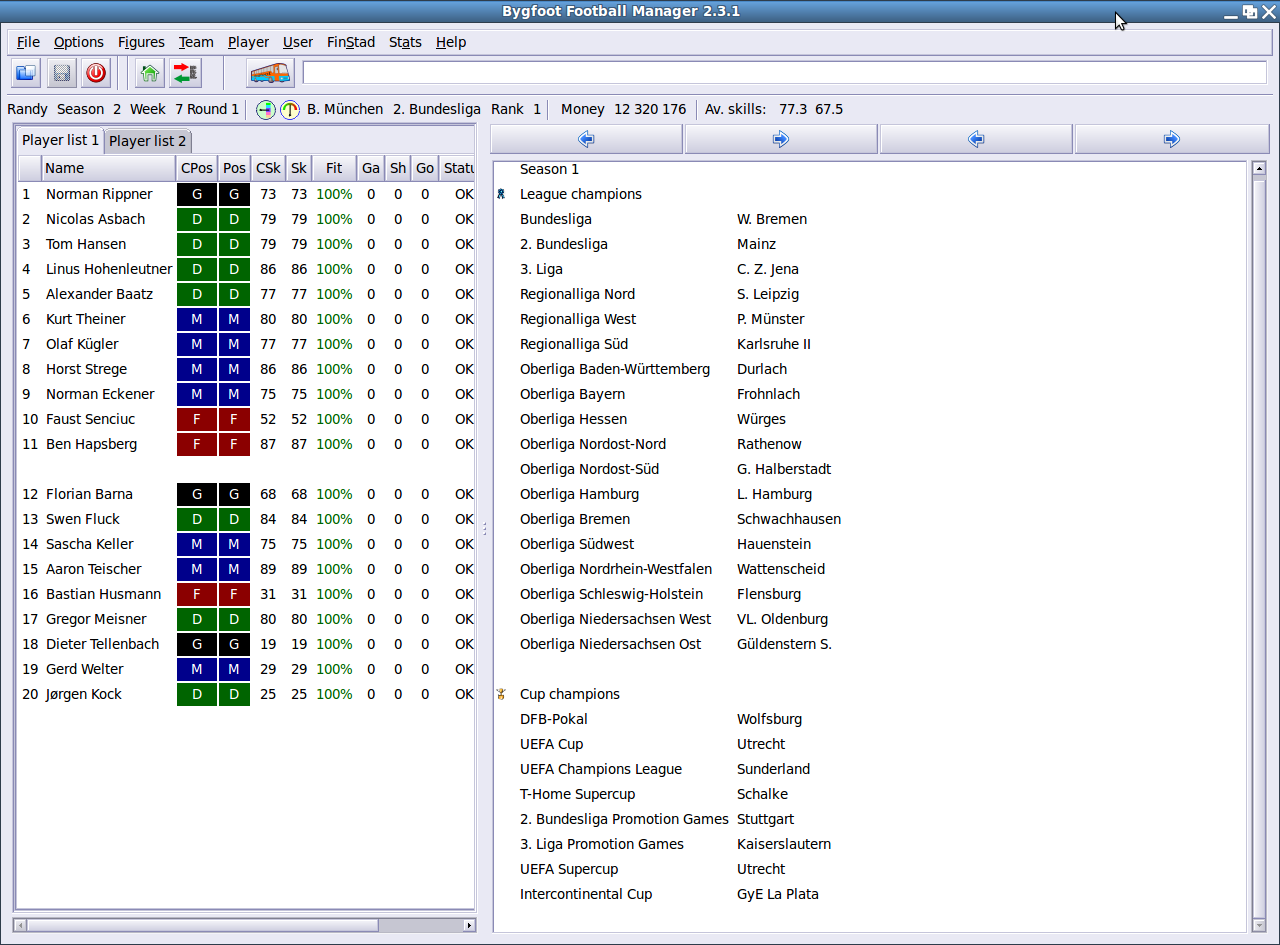Select player Horst Strege
1280x945 pixels.
click(x=86, y=369)
